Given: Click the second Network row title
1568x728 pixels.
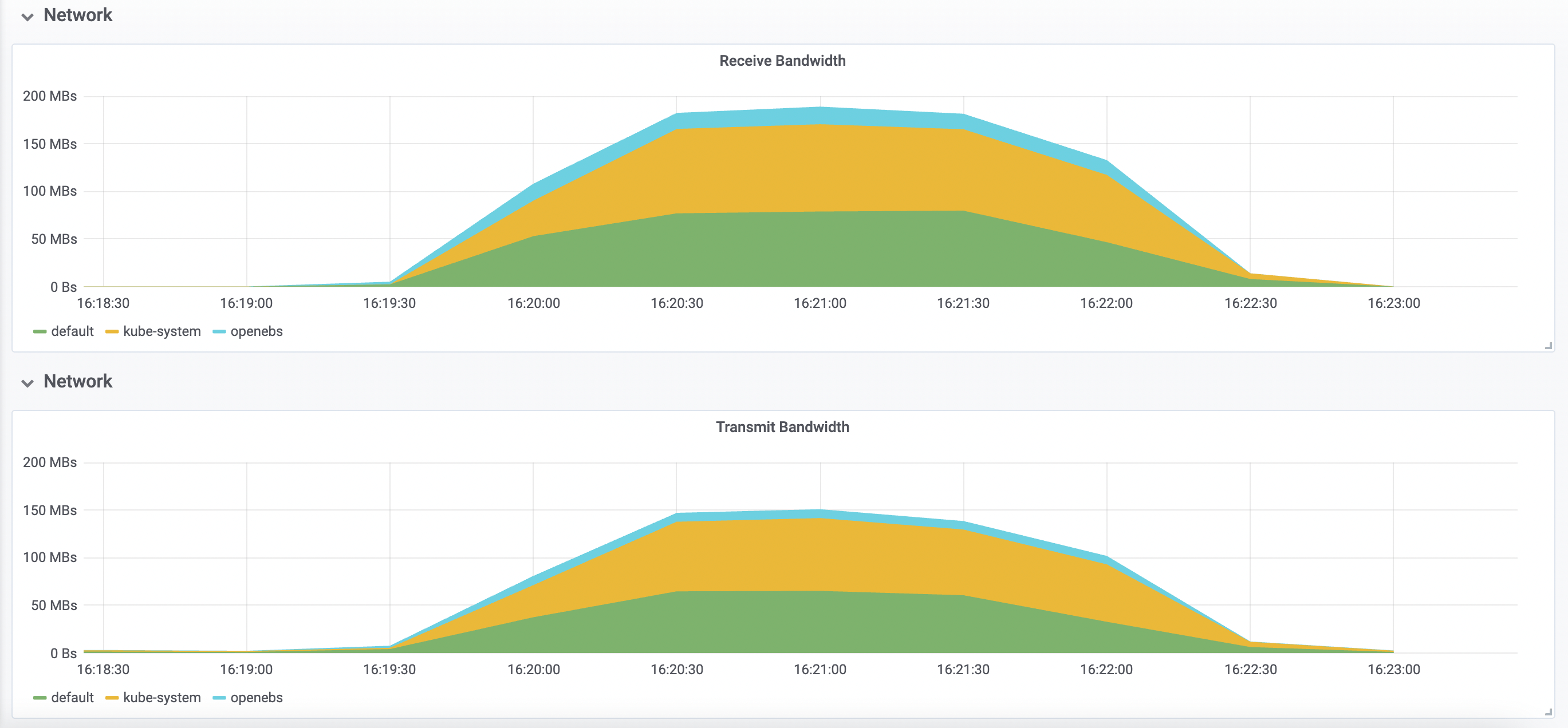Looking at the screenshot, I should pyautogui.click(x=78, y=381).
